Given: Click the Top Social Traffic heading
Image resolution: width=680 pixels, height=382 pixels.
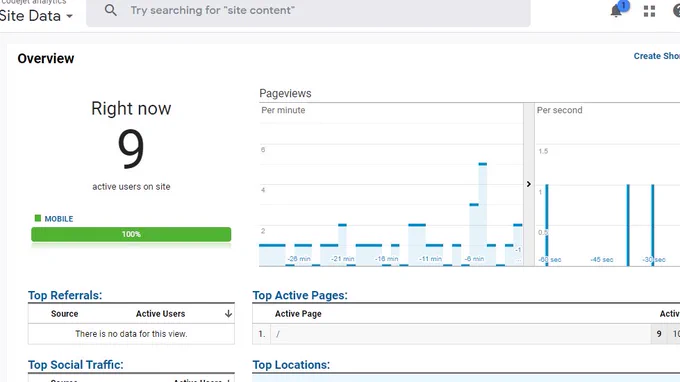Looking at the screenshot, I should tap(76, 365).
